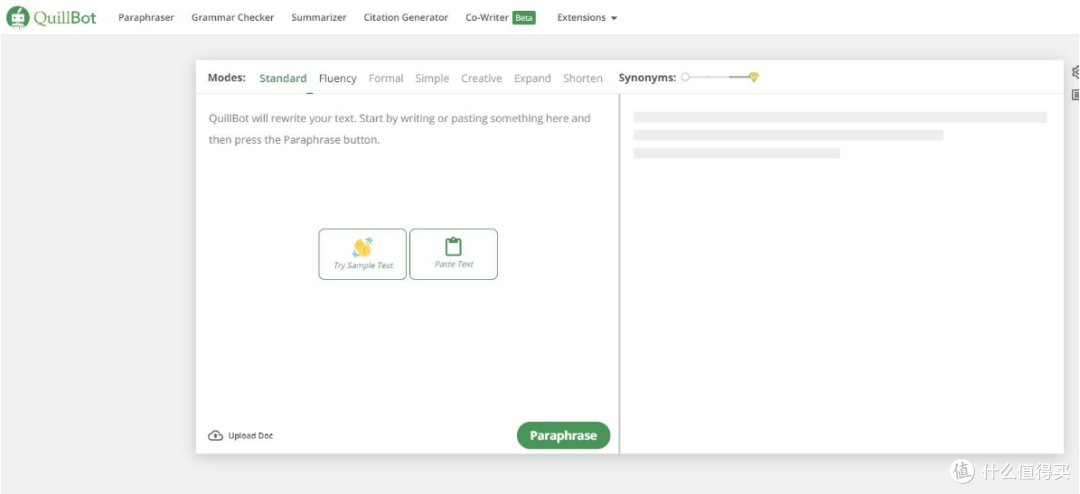Open Citation Generator
Image resolution: width=1080 pixels, height=494 pixels.
406,18
